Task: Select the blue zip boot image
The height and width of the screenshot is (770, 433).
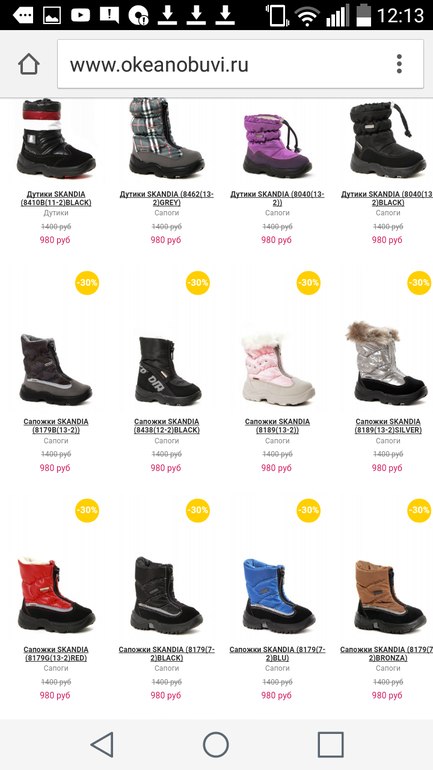Action: (x=278, y=595)
